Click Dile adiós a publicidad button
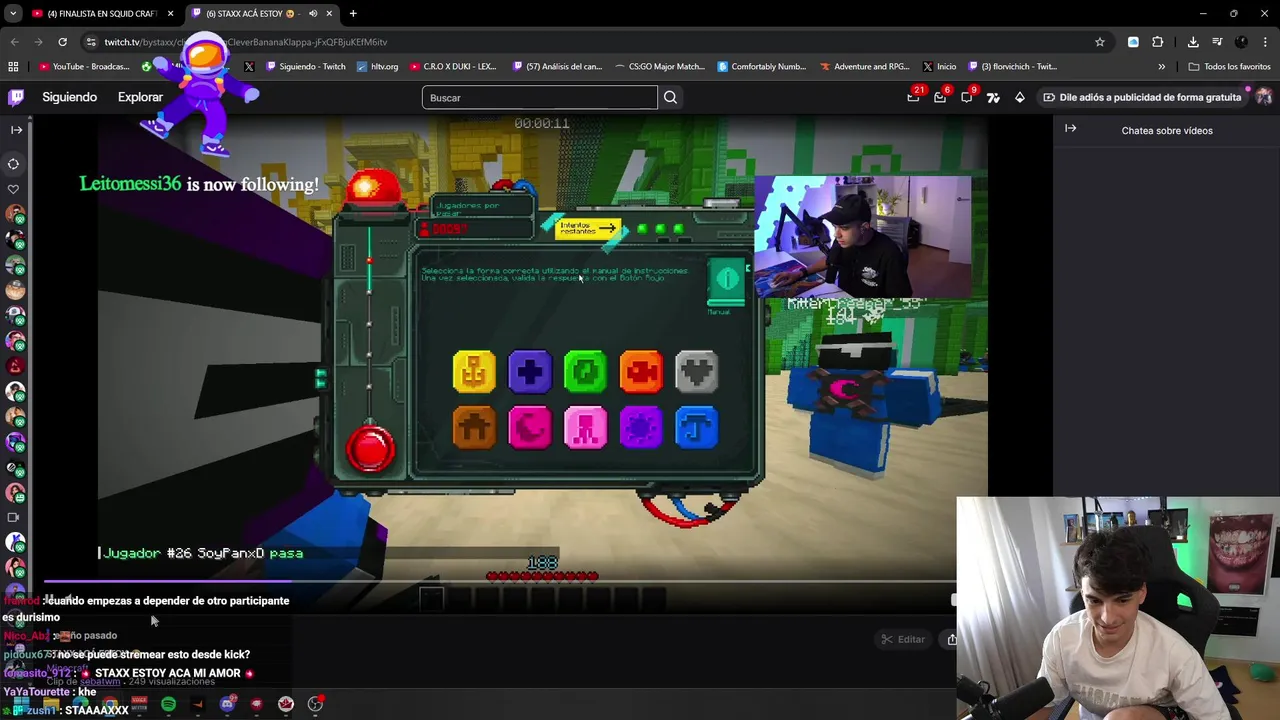This screenshot has height=720, width=1280. pos(1141,97)
